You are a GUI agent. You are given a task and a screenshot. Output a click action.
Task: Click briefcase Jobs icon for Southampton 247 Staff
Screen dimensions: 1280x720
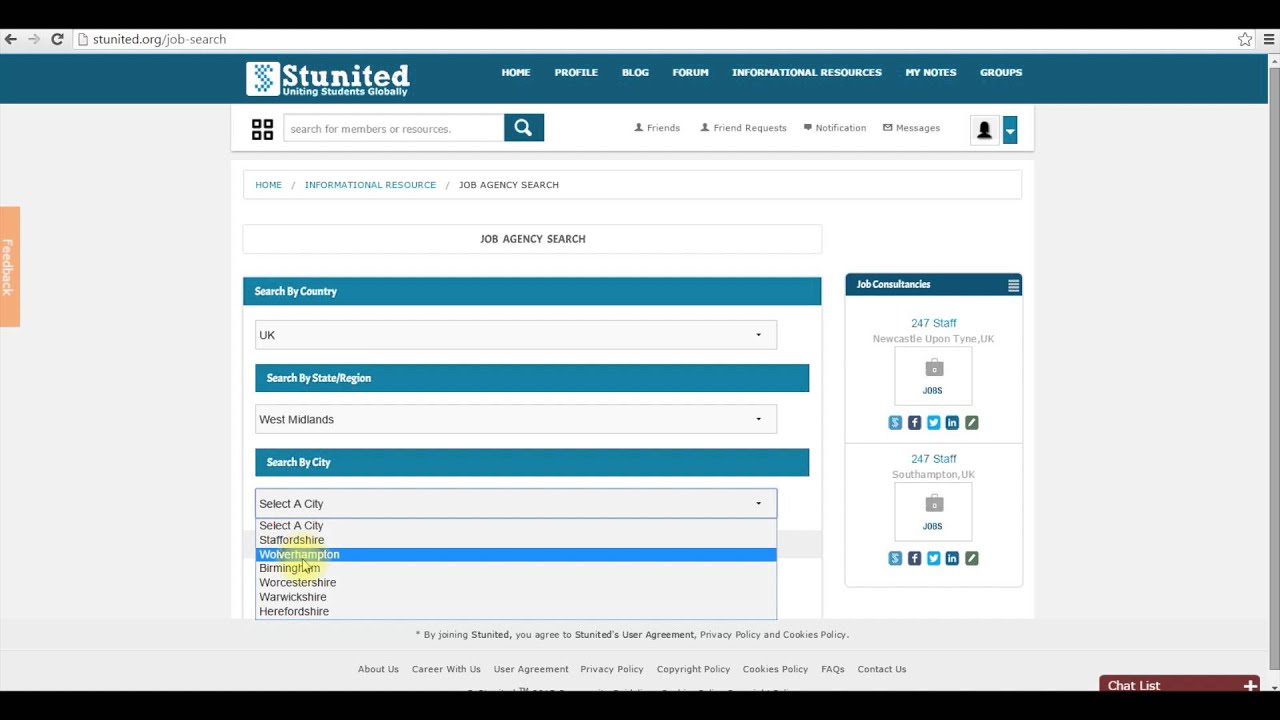[933, 511]
